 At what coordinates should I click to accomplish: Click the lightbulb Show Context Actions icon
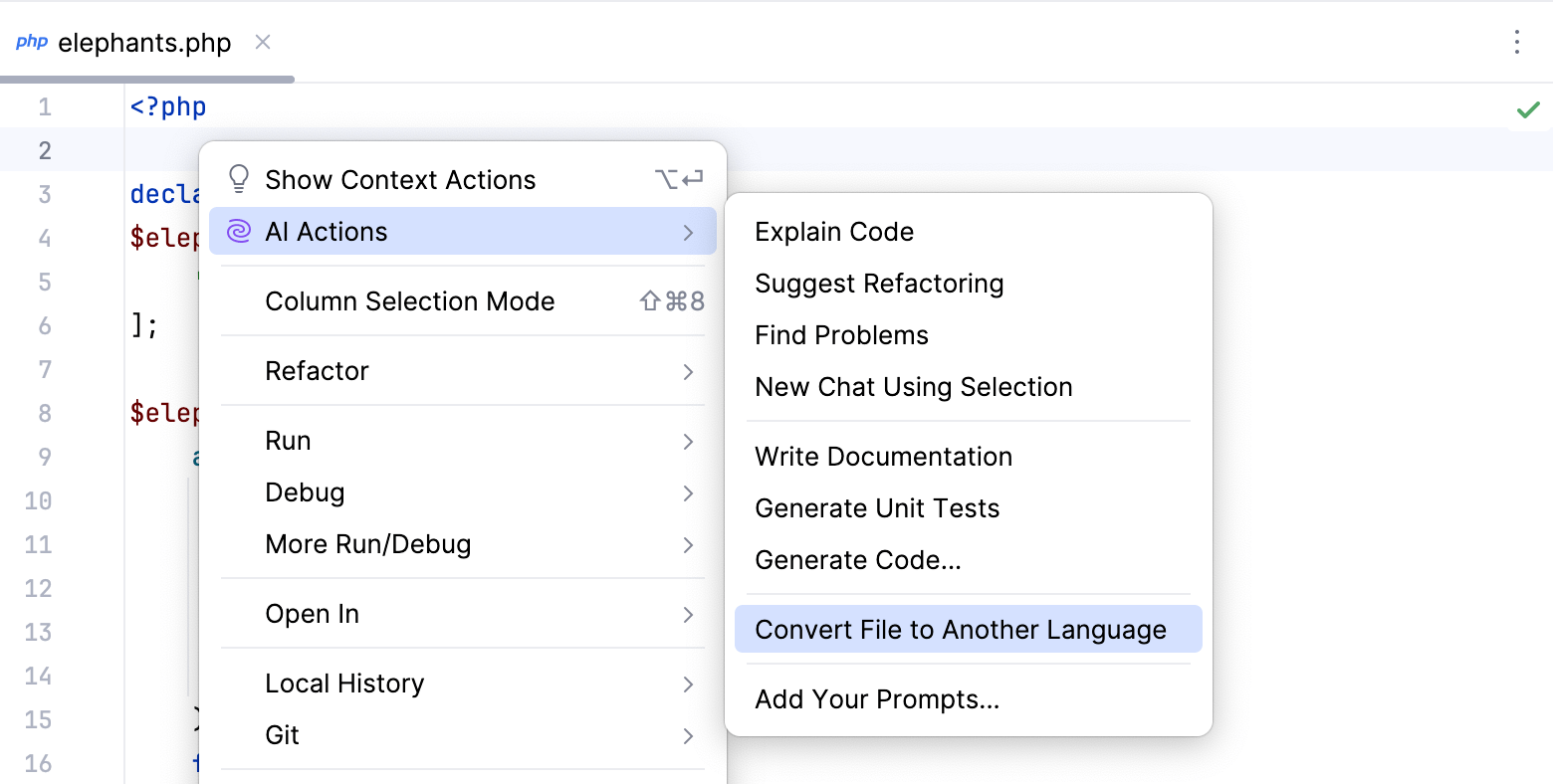[x=237, y=178]
